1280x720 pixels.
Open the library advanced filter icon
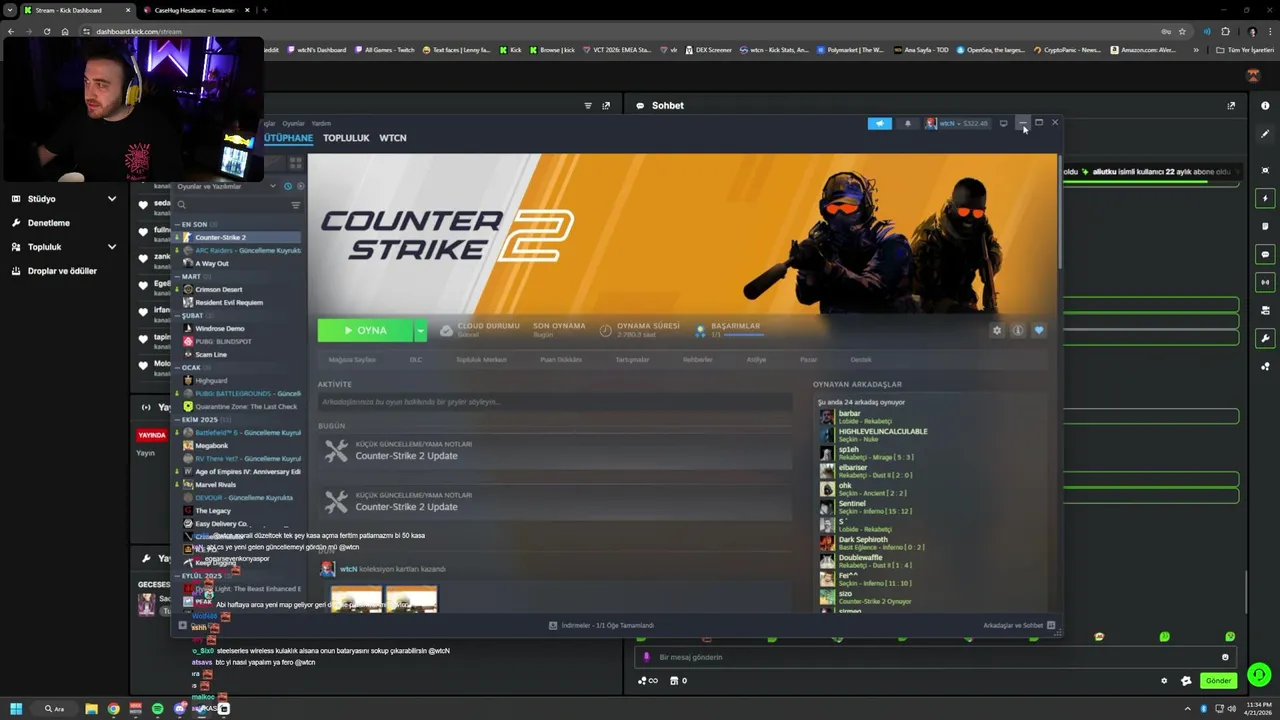click(x=296, y=205)
